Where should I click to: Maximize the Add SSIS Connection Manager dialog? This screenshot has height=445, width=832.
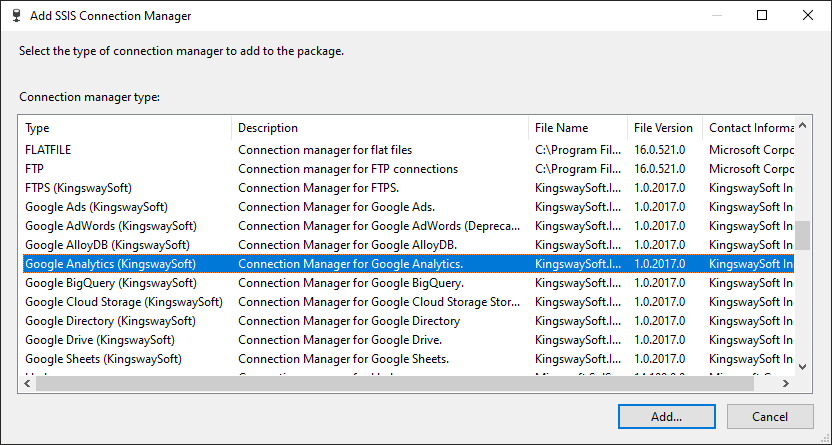(762, 15)
